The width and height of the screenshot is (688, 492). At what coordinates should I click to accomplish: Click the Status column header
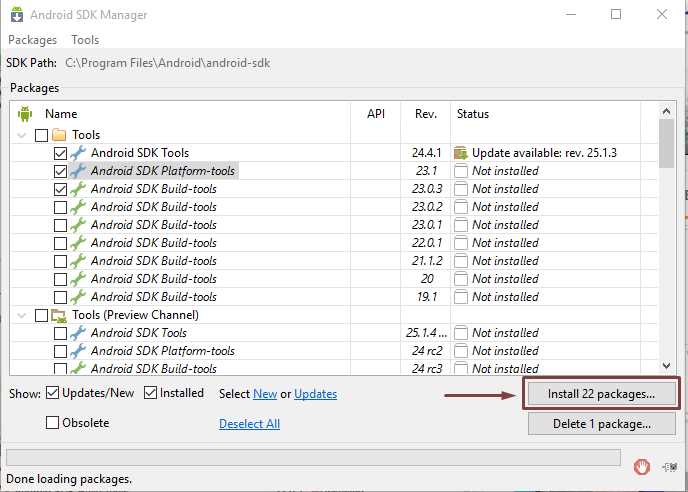coord(473,114)
